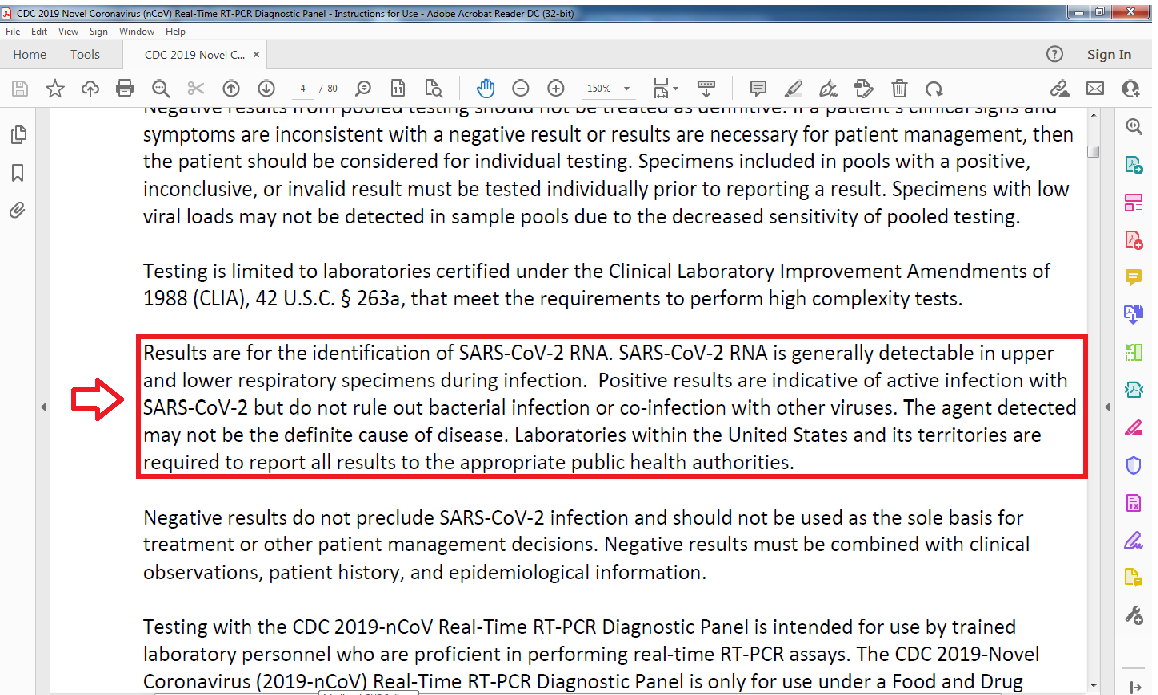The image size is (1158, 695).
Task: Click the green Organize Pages icon in the right pane
Action: click(x=1134, y=353)
